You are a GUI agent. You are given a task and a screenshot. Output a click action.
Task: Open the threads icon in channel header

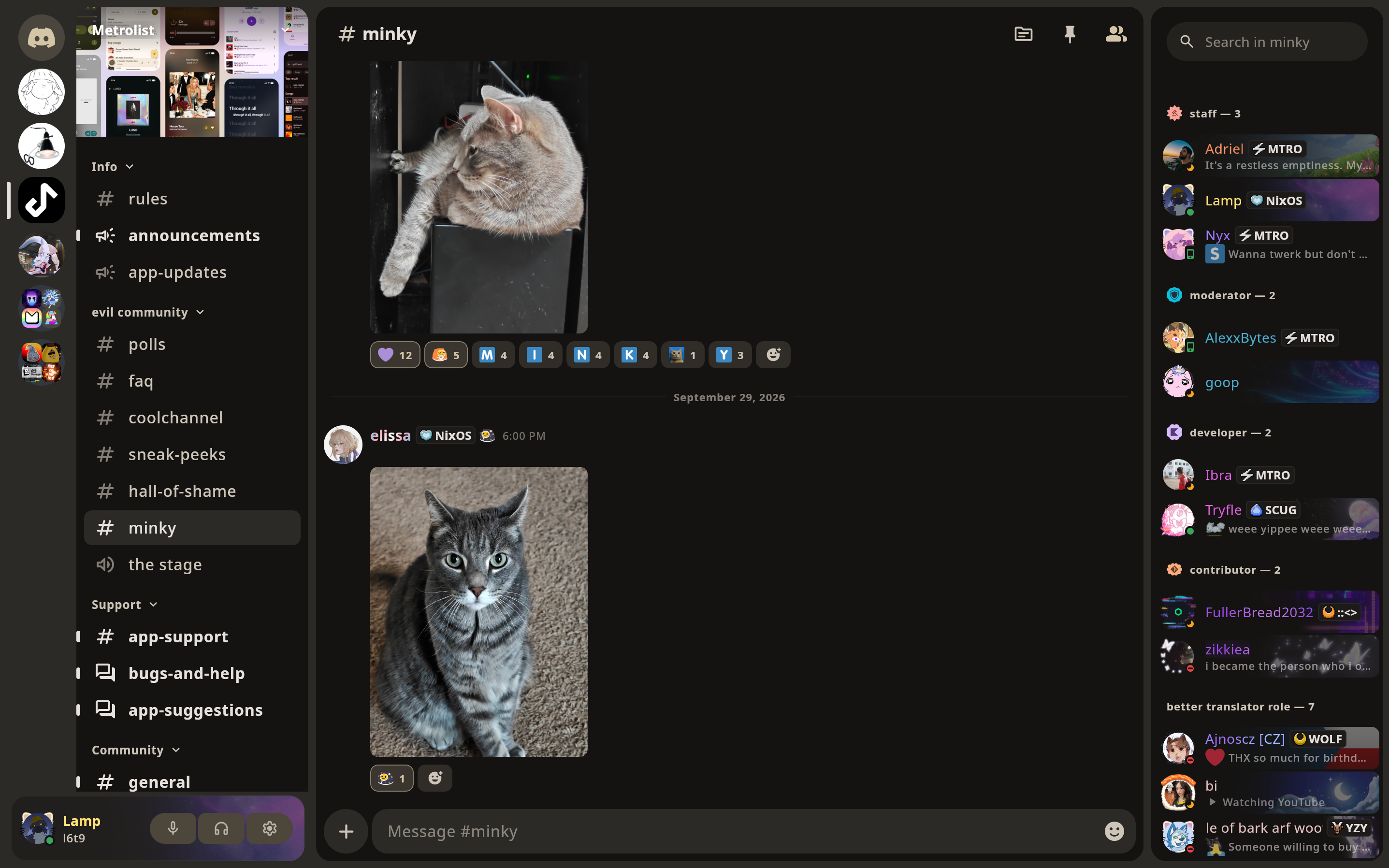coord(1023,34)
